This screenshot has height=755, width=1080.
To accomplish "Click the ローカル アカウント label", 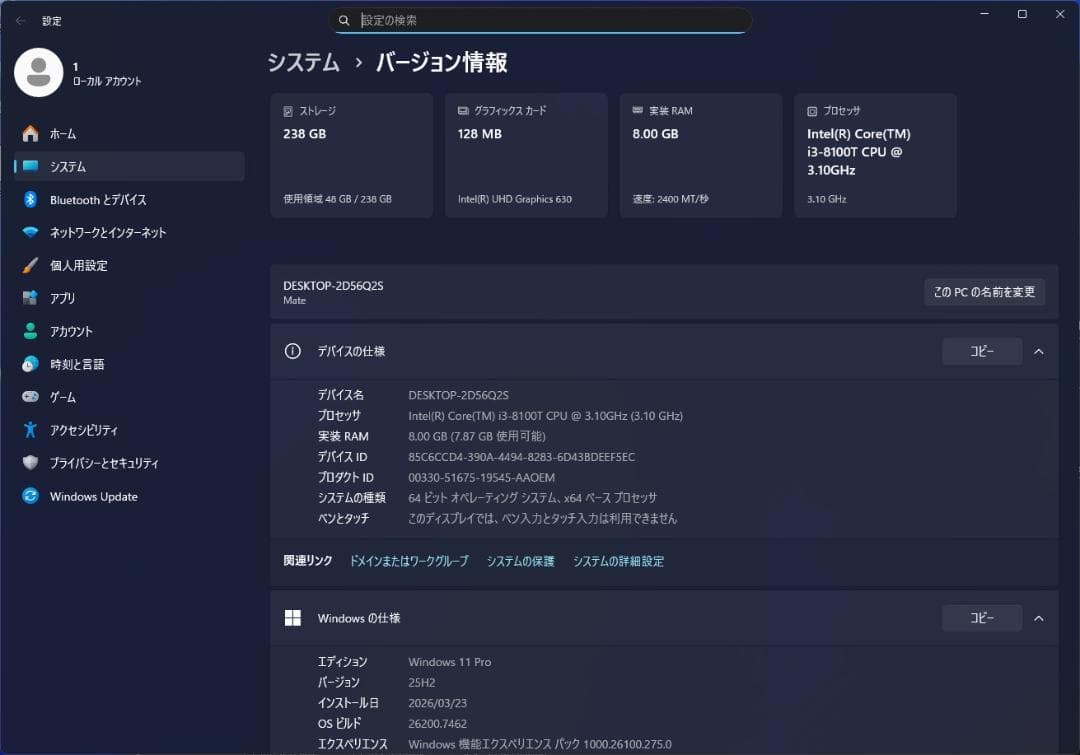I will [x=107, y=81].
